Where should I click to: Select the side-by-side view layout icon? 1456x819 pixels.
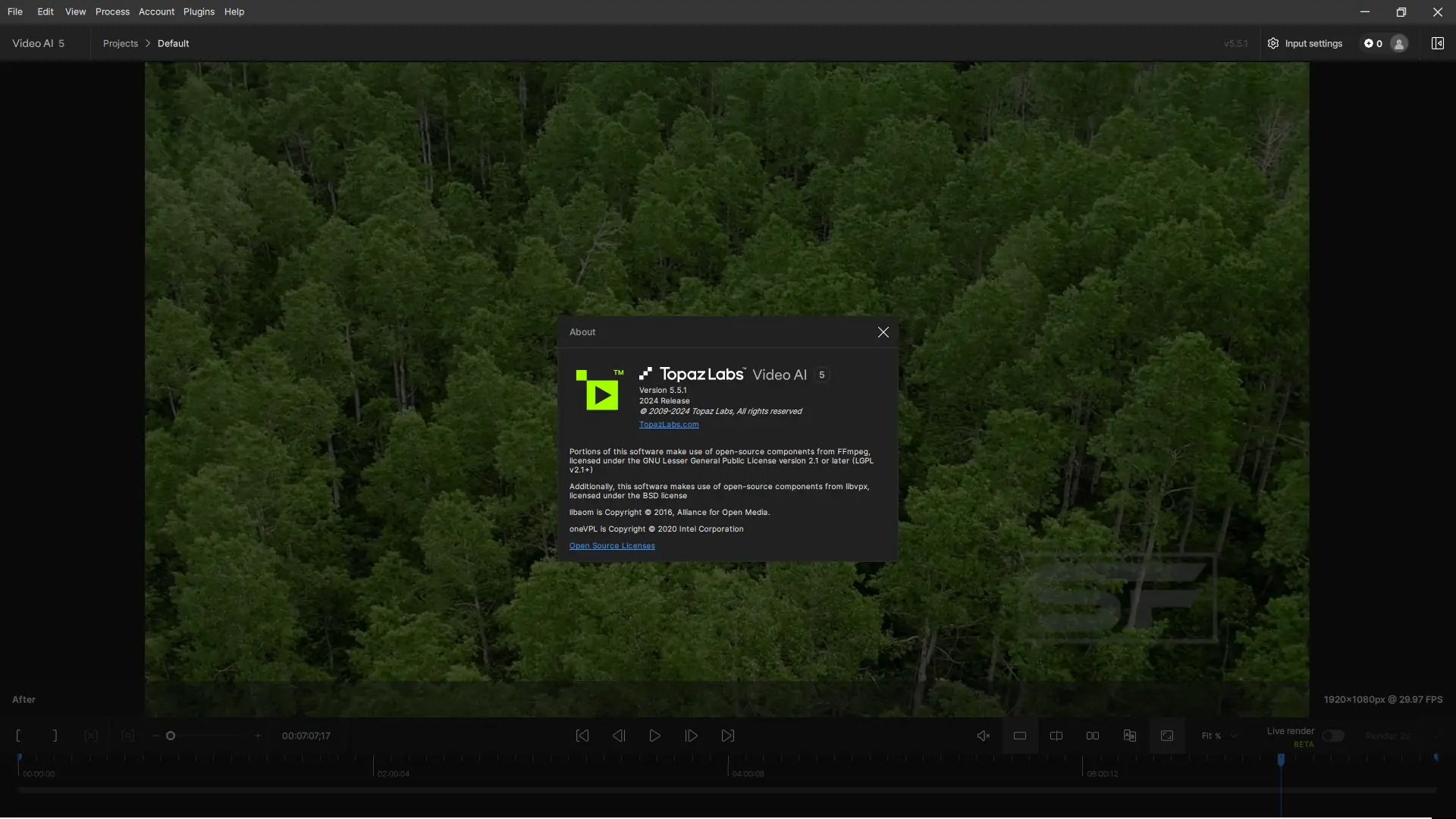click(x=1092, y=736)
